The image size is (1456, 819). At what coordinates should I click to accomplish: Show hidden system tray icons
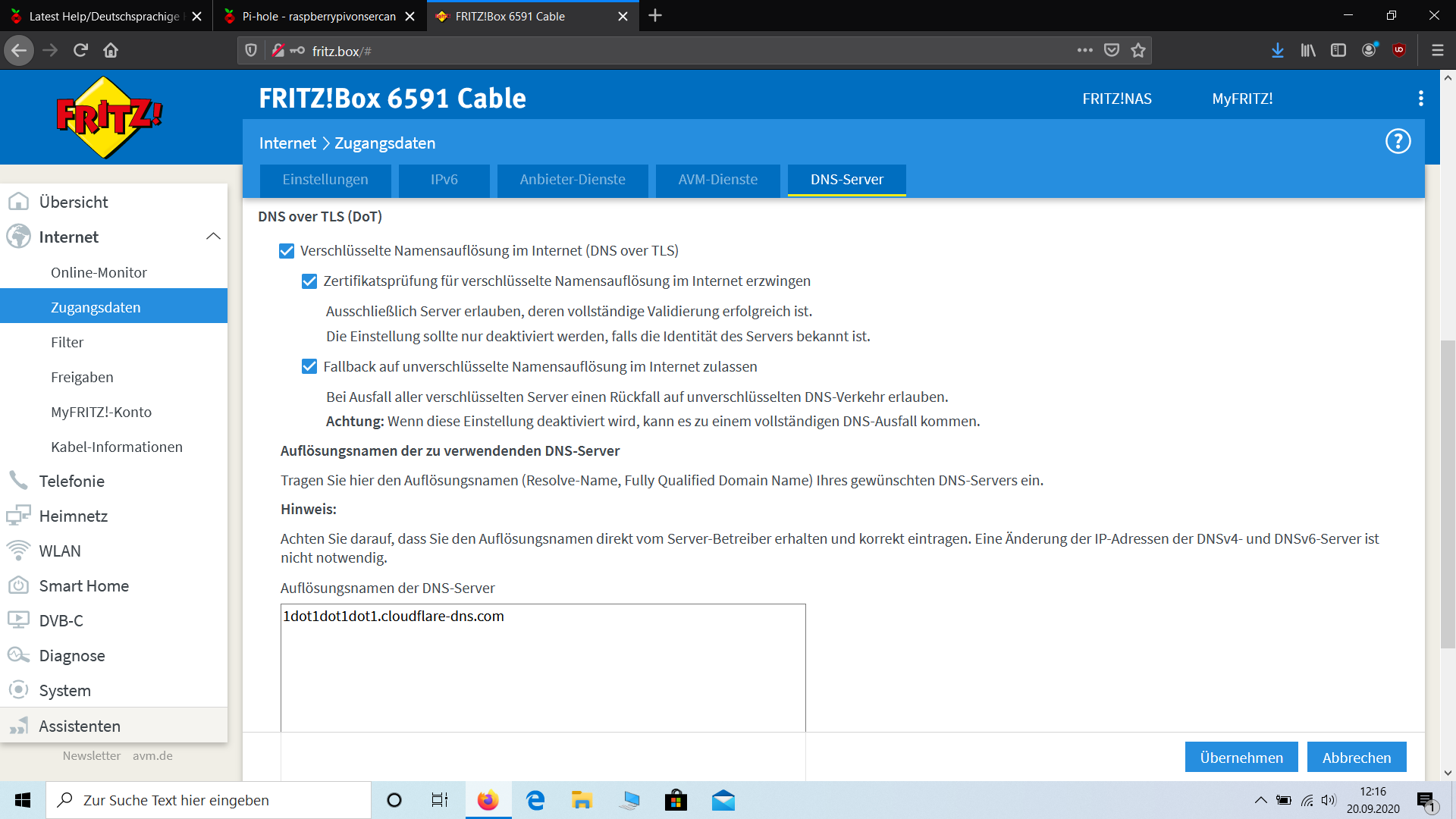(1260, 800)
